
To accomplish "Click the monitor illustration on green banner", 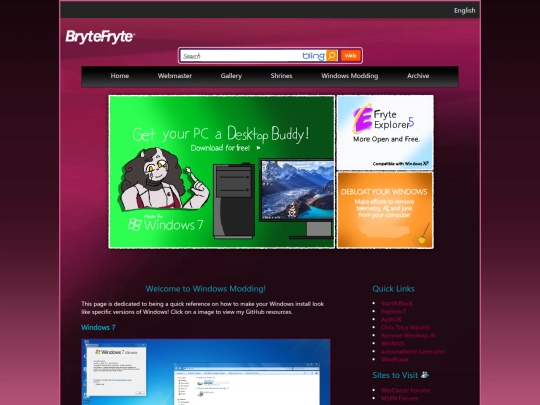I will [297, 199].
